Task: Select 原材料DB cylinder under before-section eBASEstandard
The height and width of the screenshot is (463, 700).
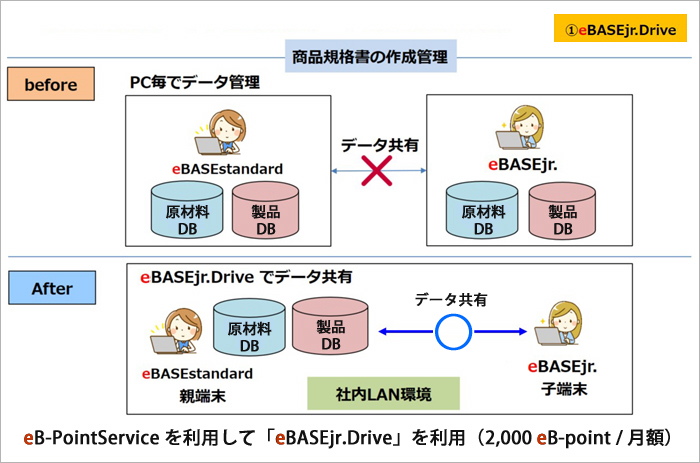Action: (187, 209)
